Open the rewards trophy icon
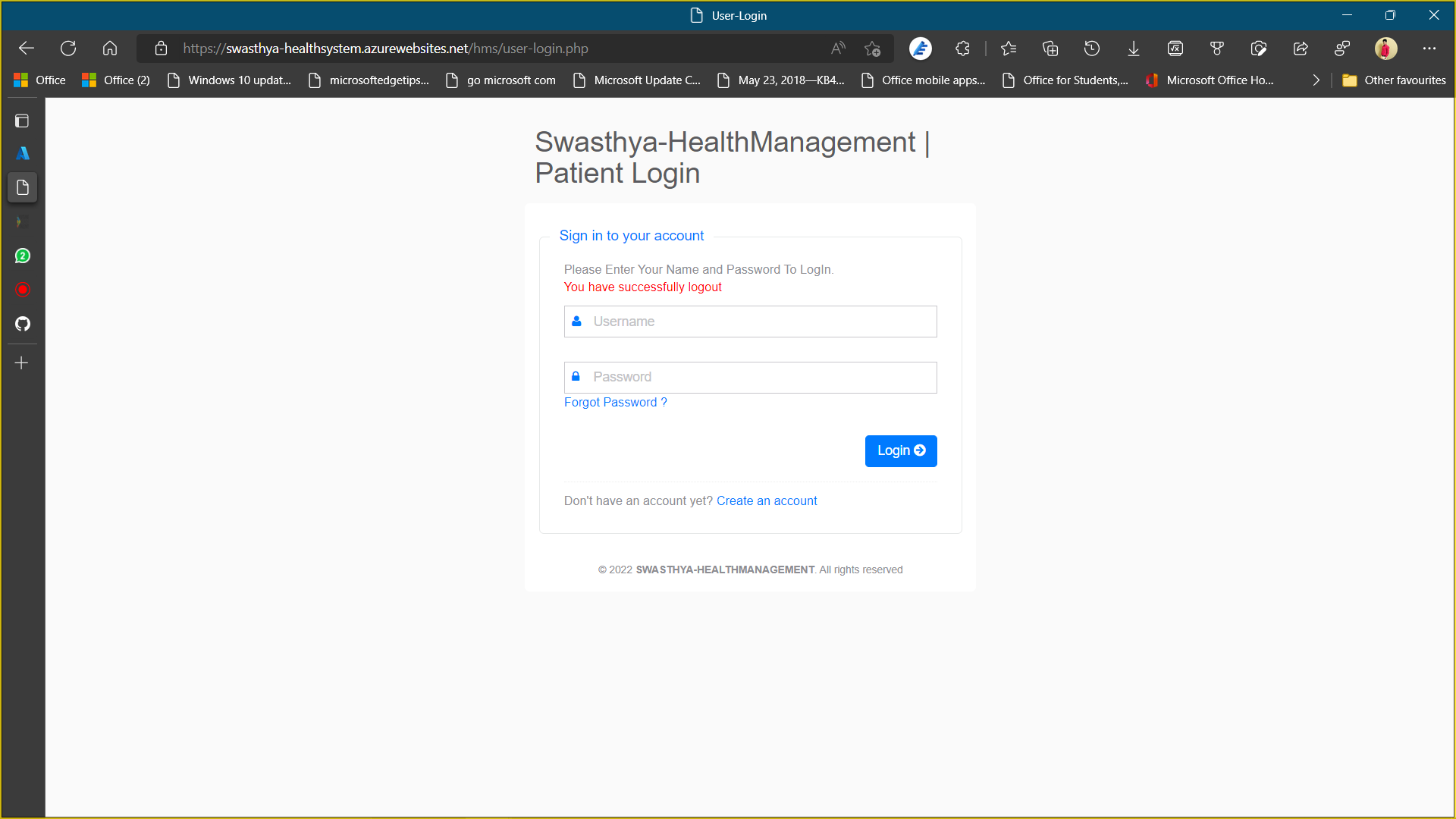This screenshot has width=1456, height=819. click(x=1217, y=49)
